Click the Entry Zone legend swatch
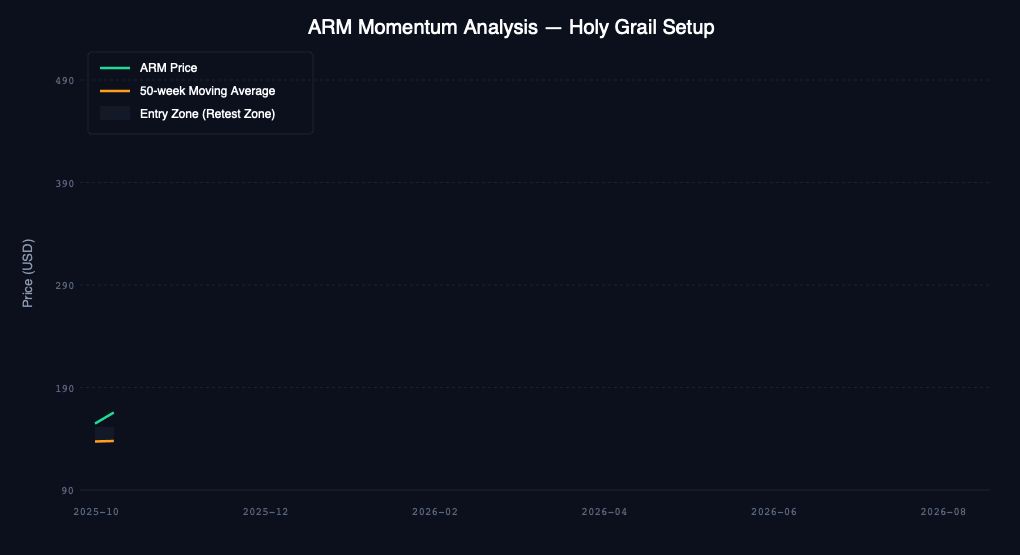This screenshot has width=1020, height=555. (x=115, y=113)
